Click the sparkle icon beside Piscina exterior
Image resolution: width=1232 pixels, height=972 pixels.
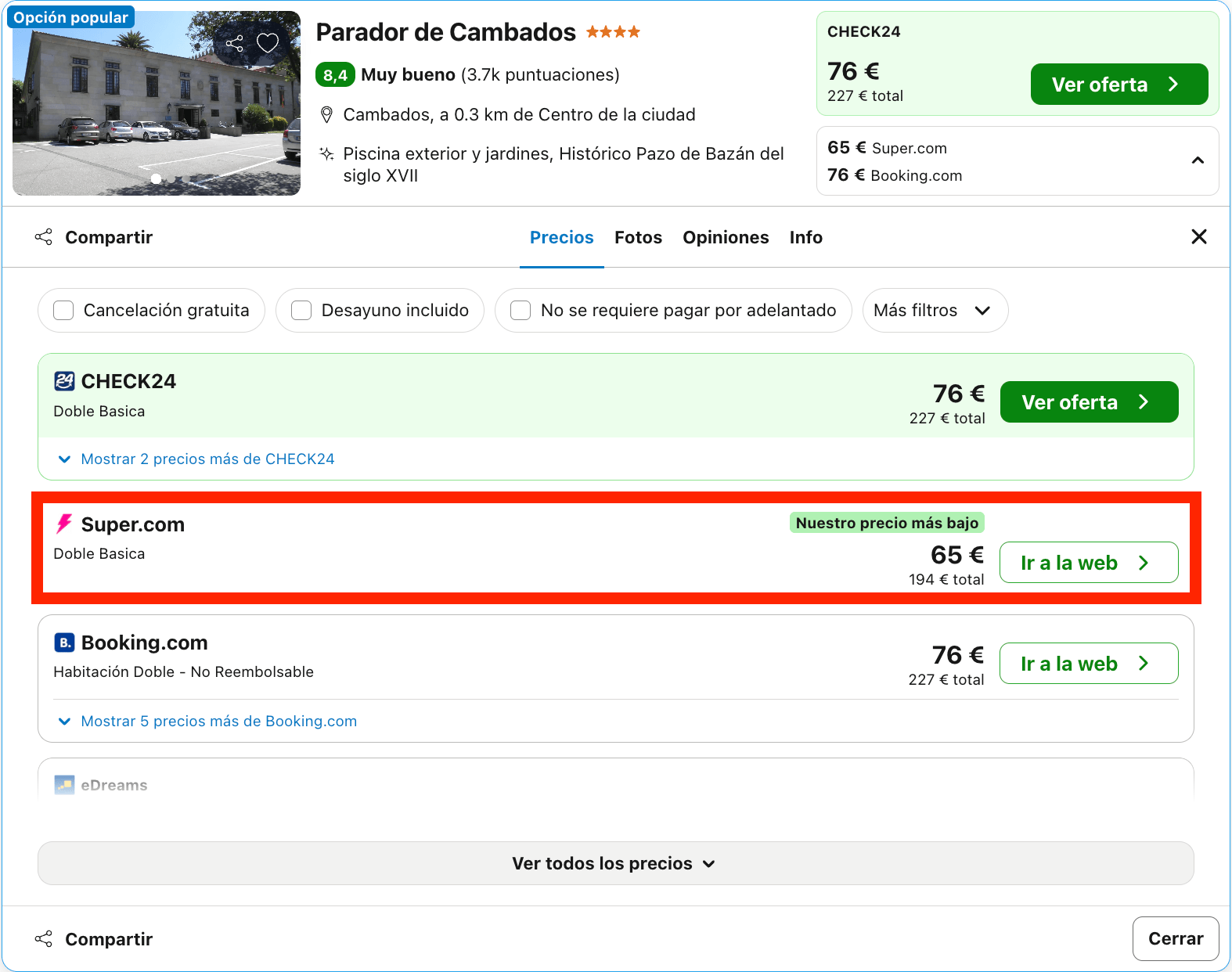[x=327, y=153]
